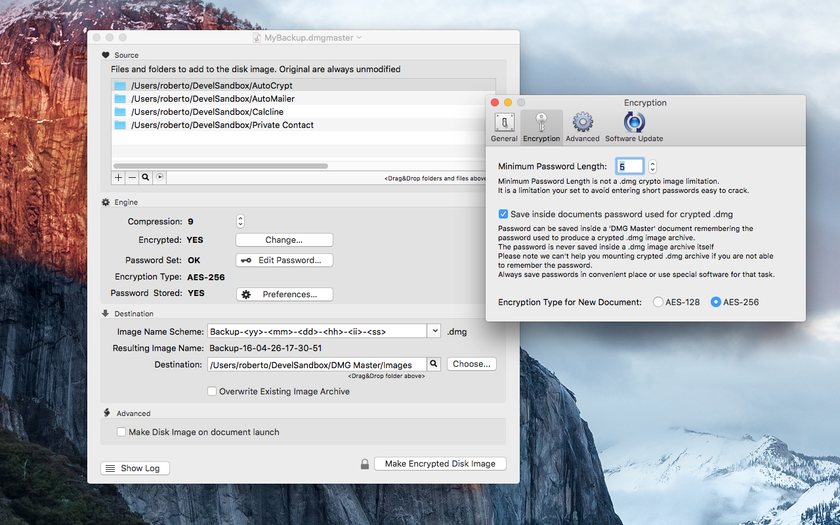The width and height of the screenshot is (840, 525).
Task: Toggle Save inside documents password checkbox
Action: click(x=504, y=213)
